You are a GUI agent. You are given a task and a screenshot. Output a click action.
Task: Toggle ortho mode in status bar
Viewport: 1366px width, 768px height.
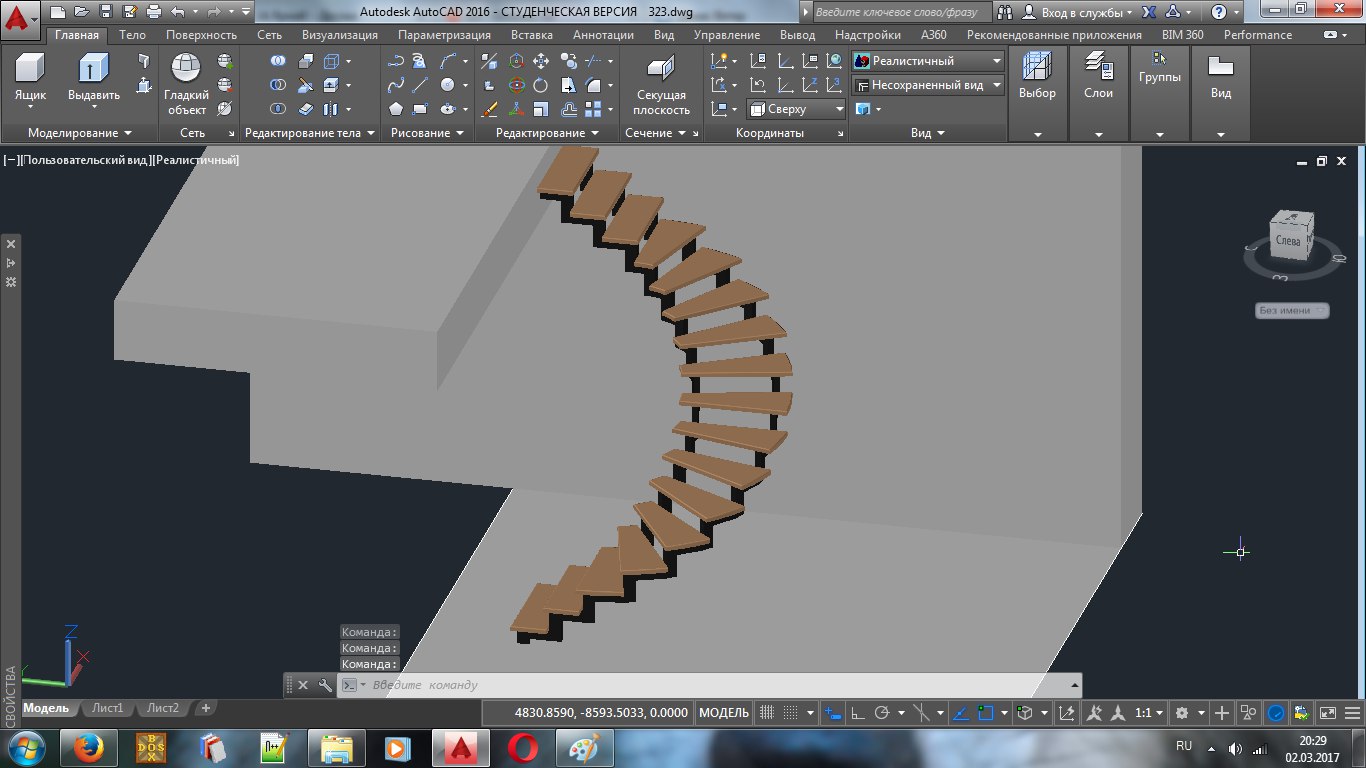pyautogui.click(x=858, y=713)
